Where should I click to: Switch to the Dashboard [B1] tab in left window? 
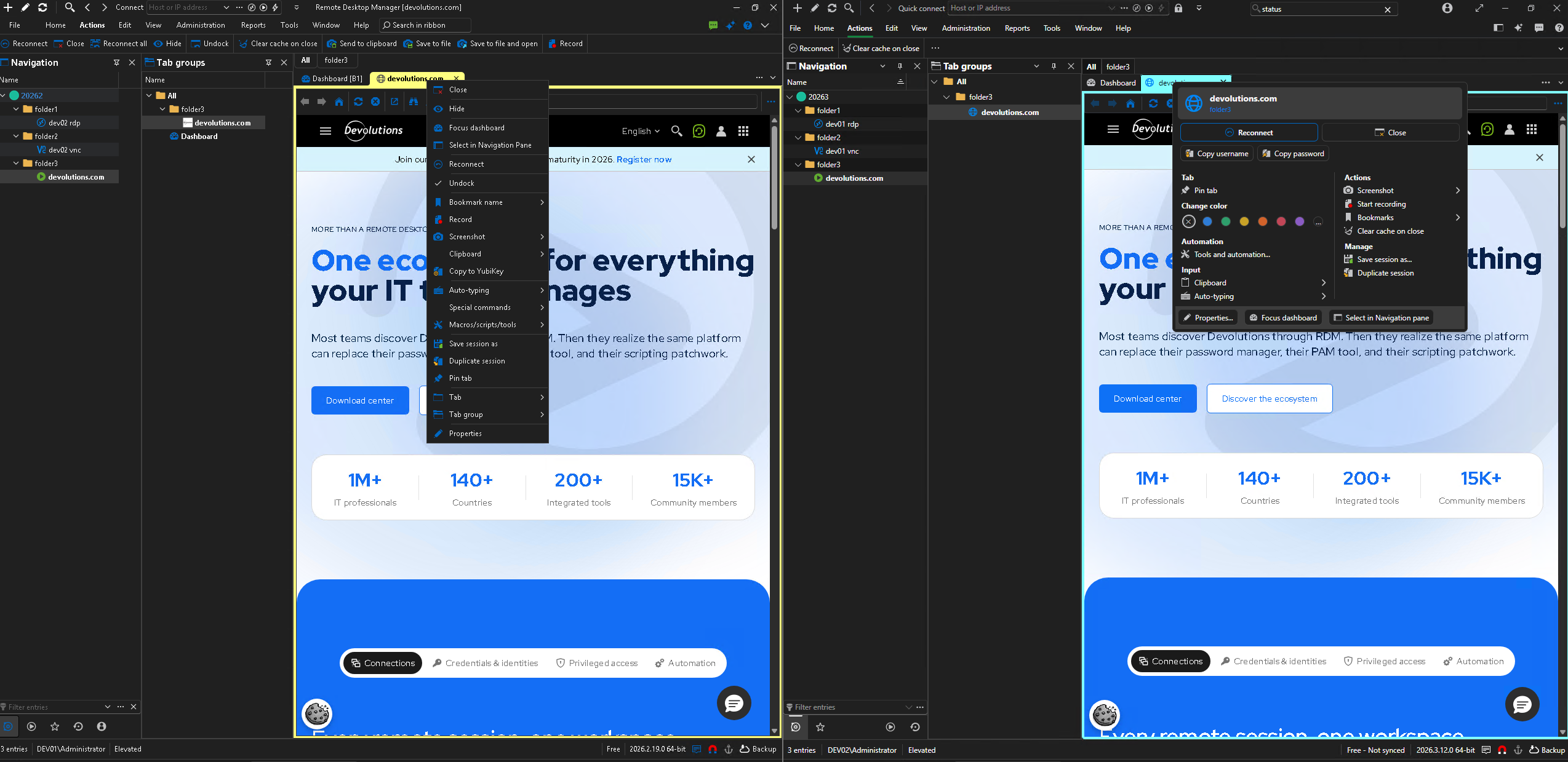[x=332, y=79]
